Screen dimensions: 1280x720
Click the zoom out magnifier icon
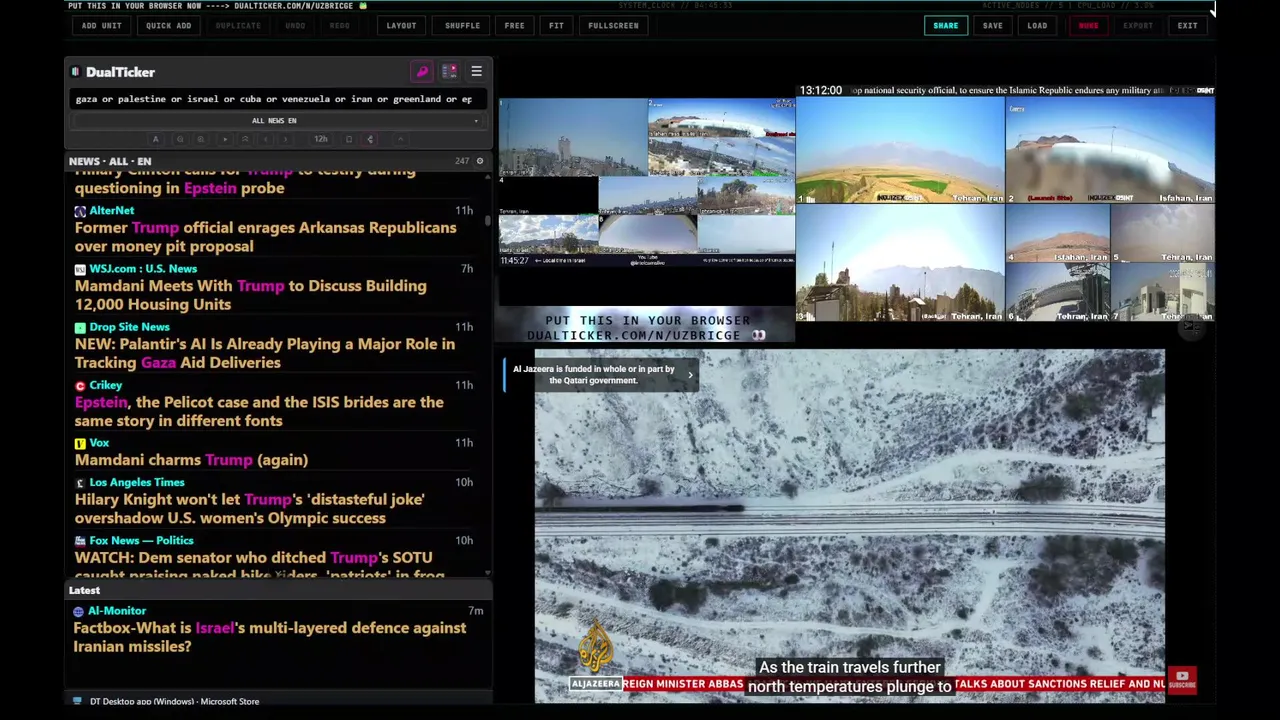tap(180, 139)
